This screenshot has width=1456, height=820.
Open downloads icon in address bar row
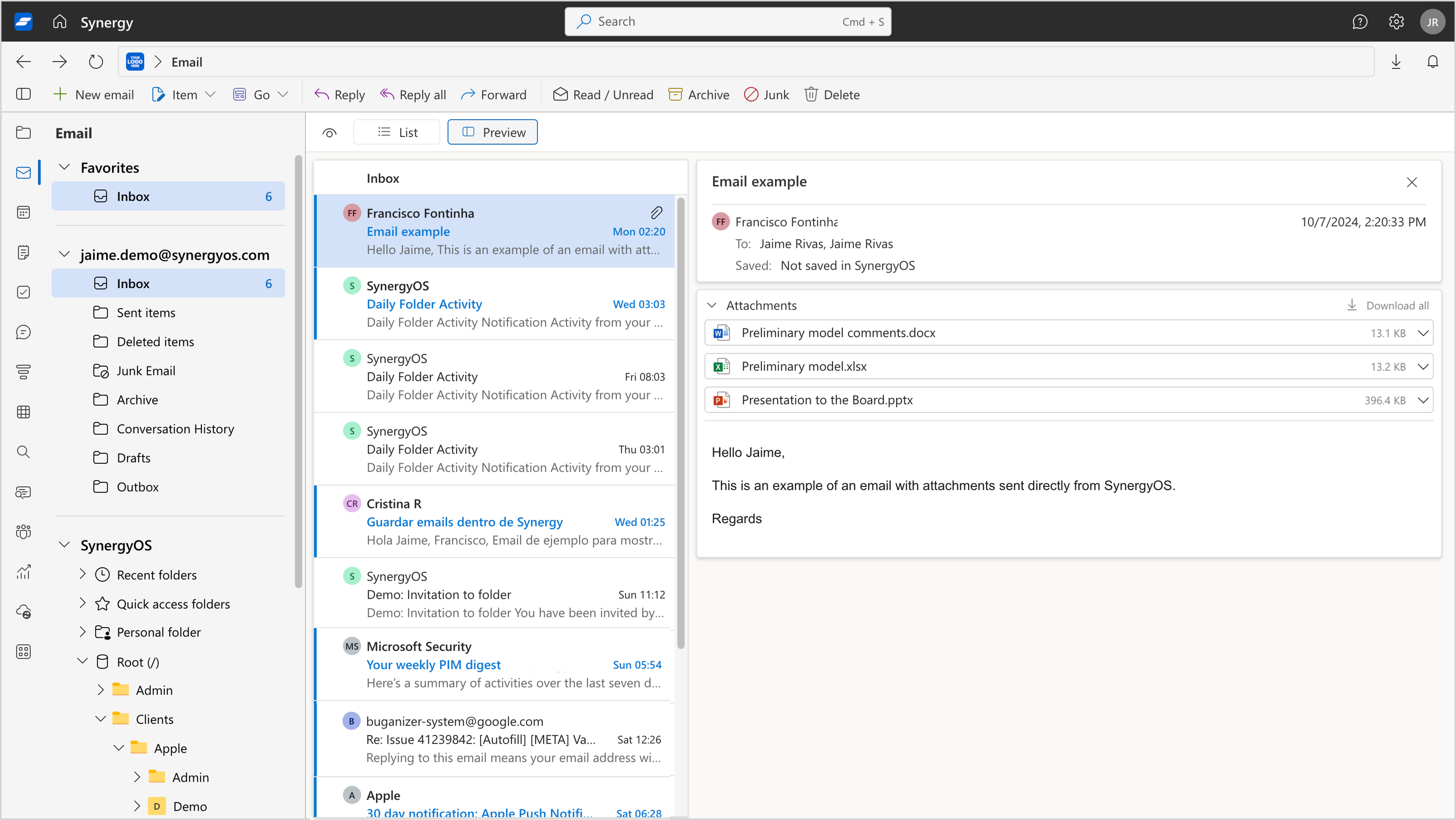point(1396,62)
